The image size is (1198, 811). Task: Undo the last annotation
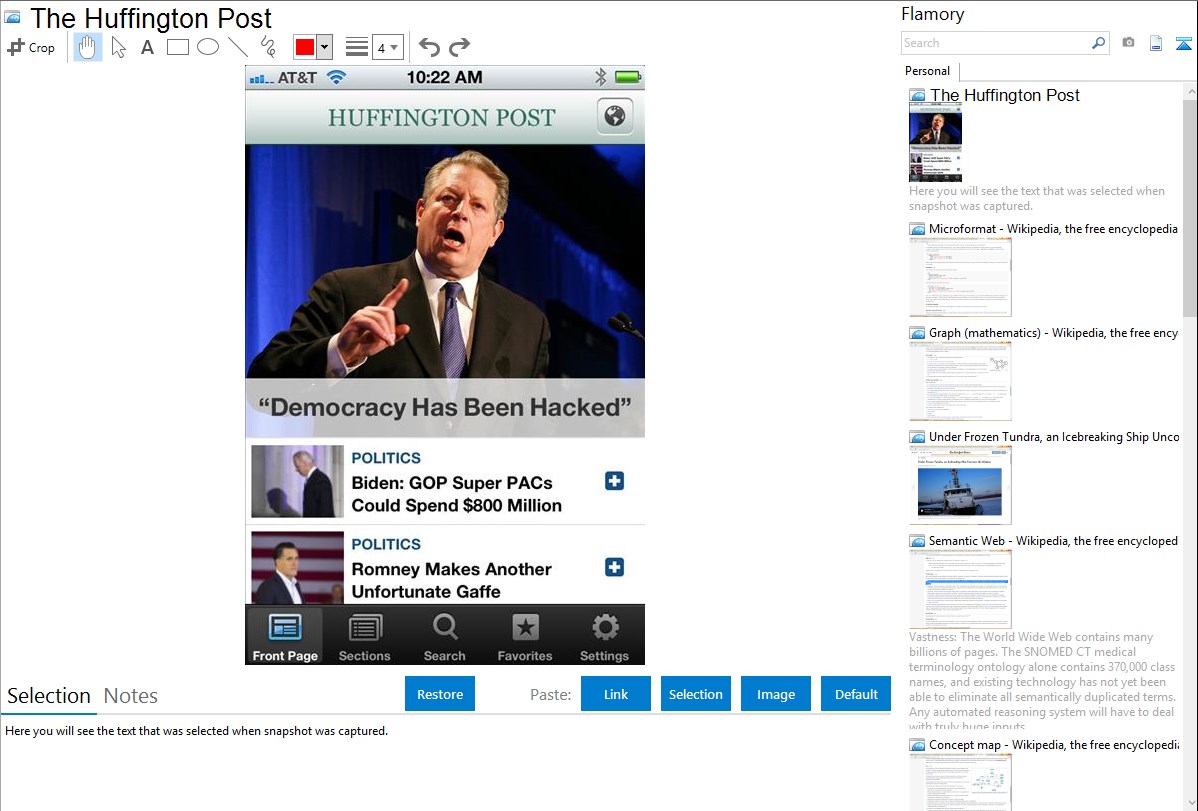(x=429, y=47)
